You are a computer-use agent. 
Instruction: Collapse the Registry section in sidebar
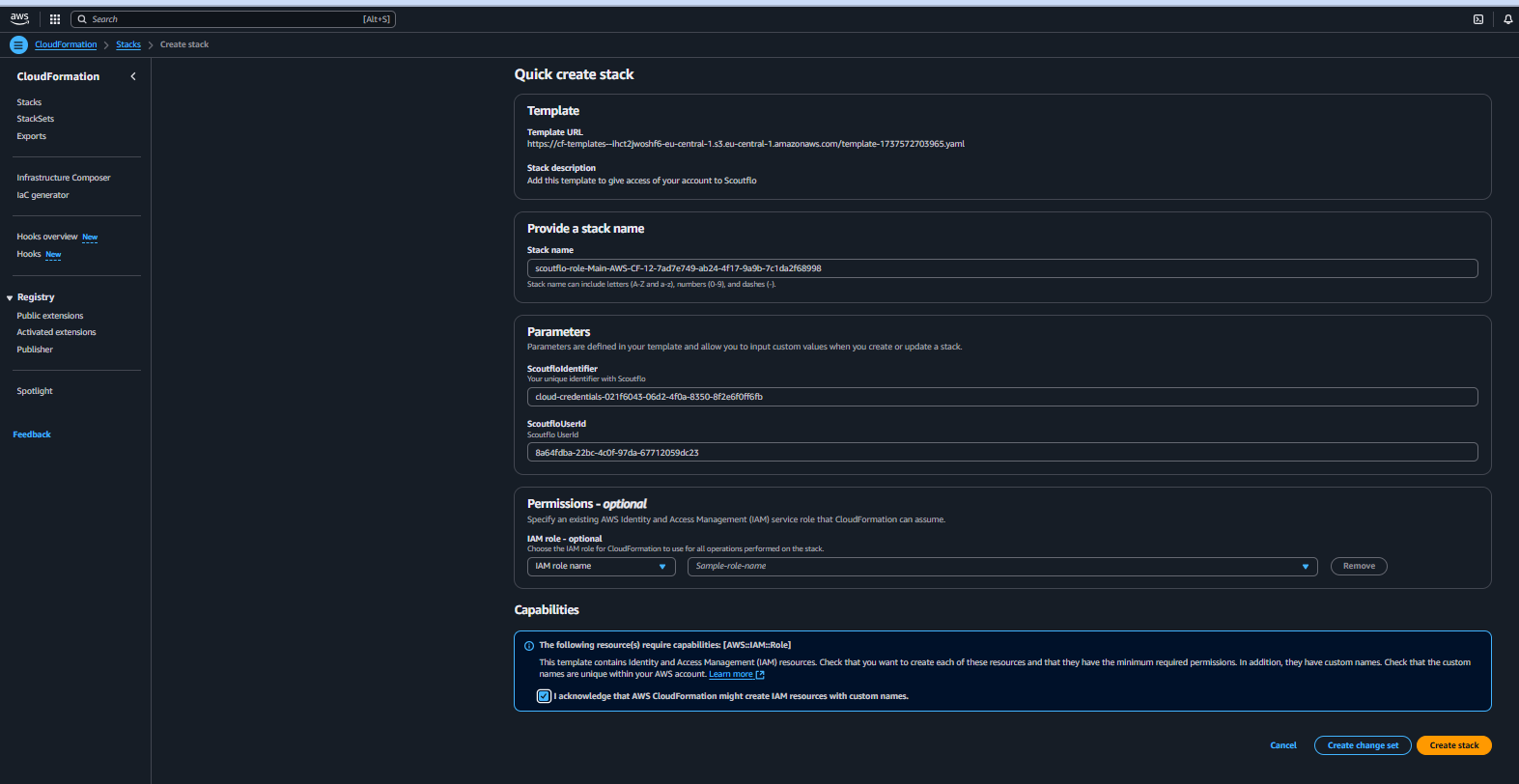pos(10,298)
